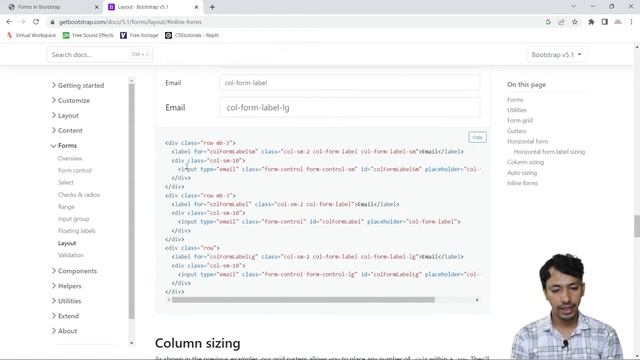640x360 pixels.
Task: Open Floating labels page
Action: click(77, 231)
